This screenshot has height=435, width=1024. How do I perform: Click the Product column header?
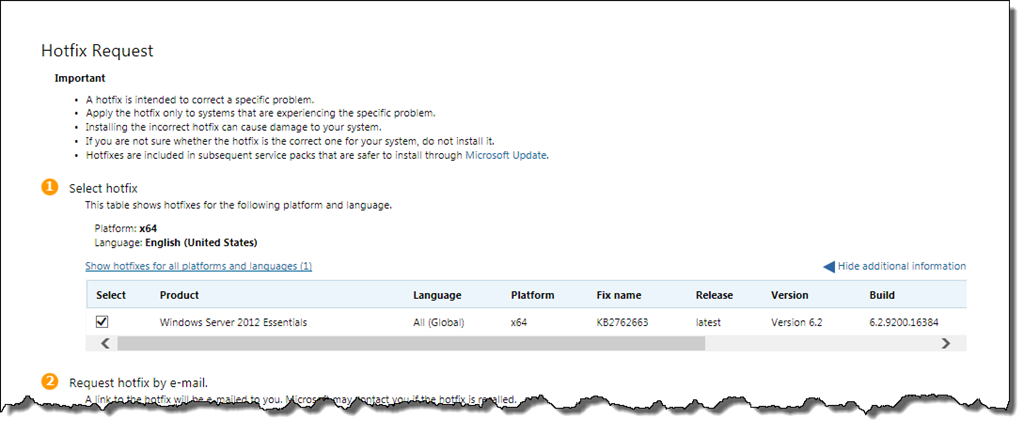pos(180,295)
